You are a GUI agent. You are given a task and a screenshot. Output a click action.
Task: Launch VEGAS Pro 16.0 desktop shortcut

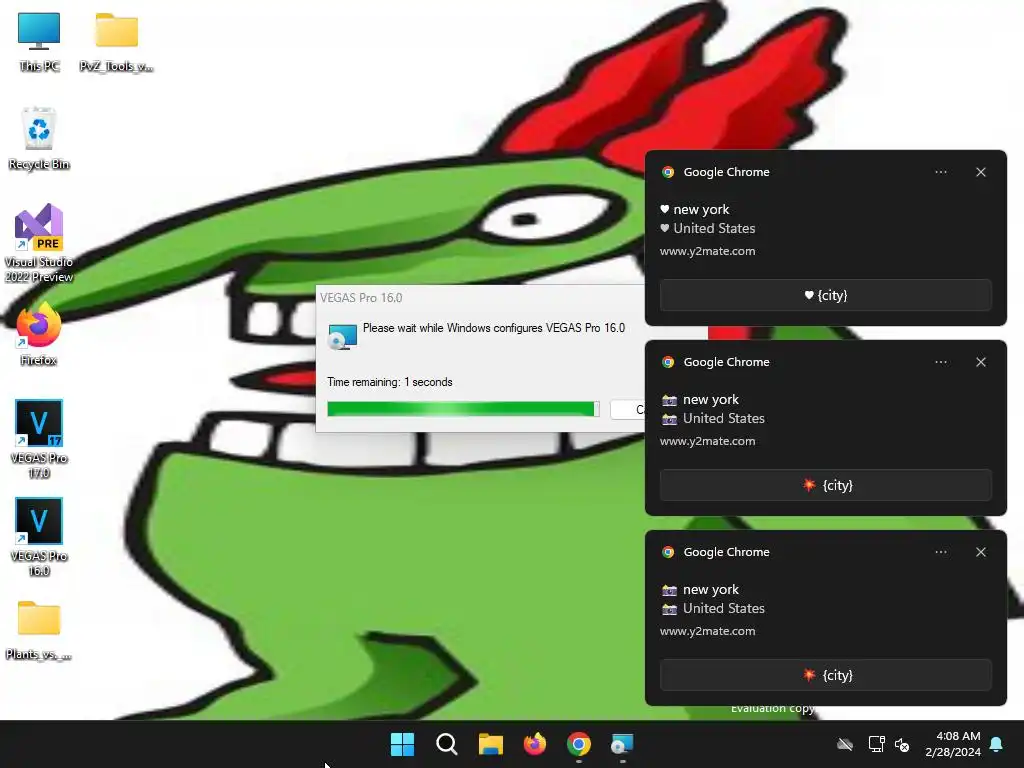39,537
